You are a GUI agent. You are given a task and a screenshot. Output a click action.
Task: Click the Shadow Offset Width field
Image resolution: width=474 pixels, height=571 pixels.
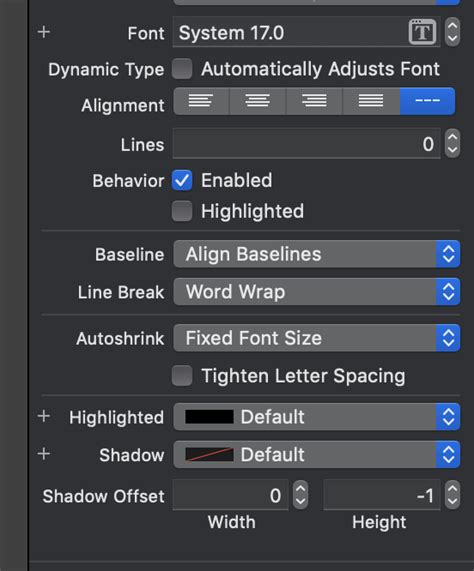coord(230,495)
